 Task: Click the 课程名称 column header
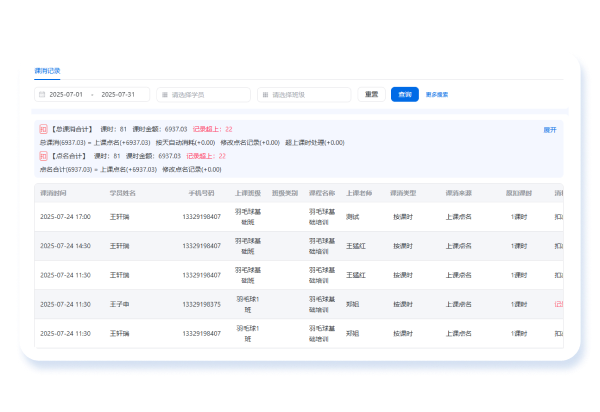click(322, 193)
